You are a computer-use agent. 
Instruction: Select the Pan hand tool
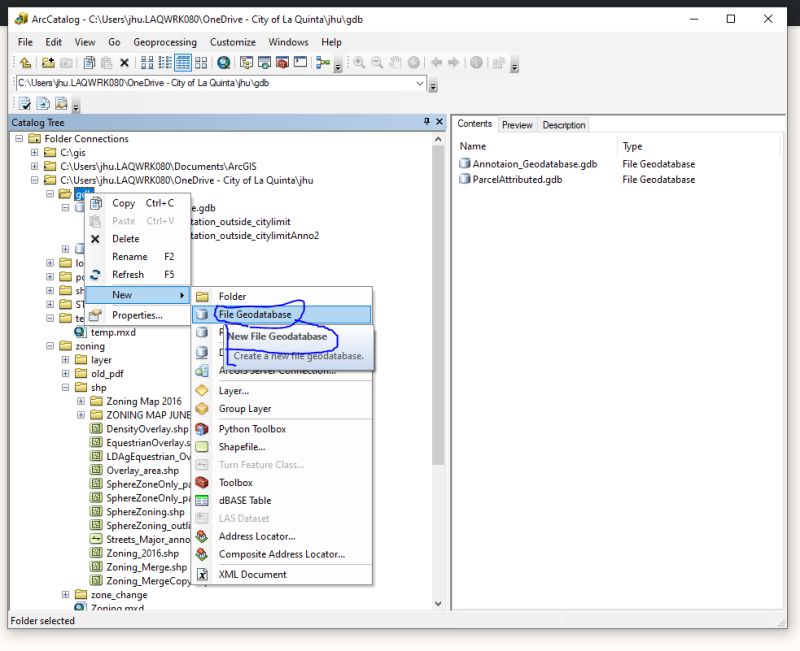click(x=394, y=62)
